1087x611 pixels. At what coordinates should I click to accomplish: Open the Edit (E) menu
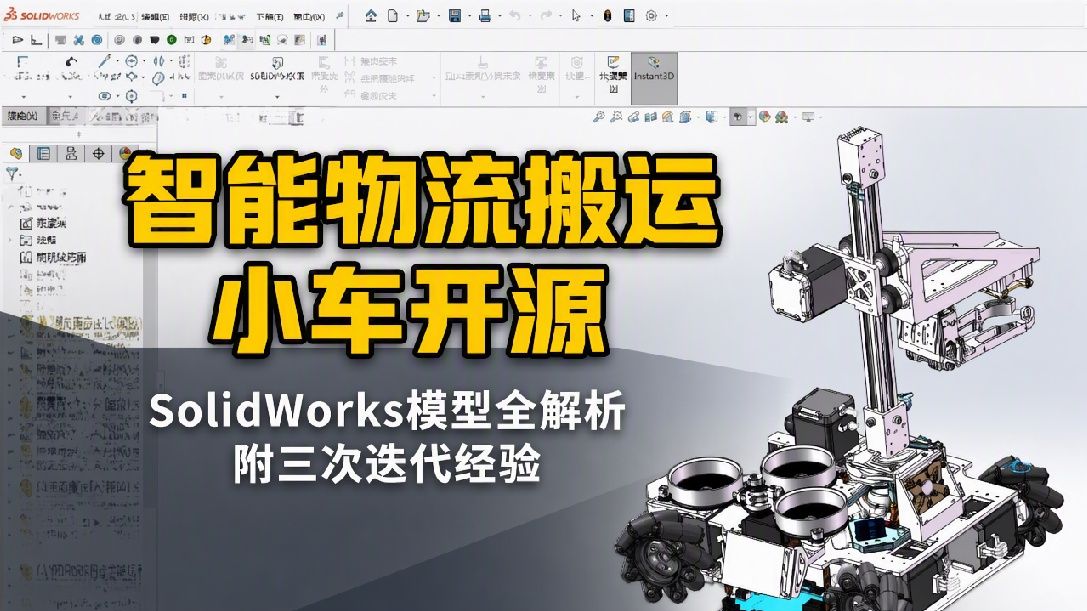[155, 16]
